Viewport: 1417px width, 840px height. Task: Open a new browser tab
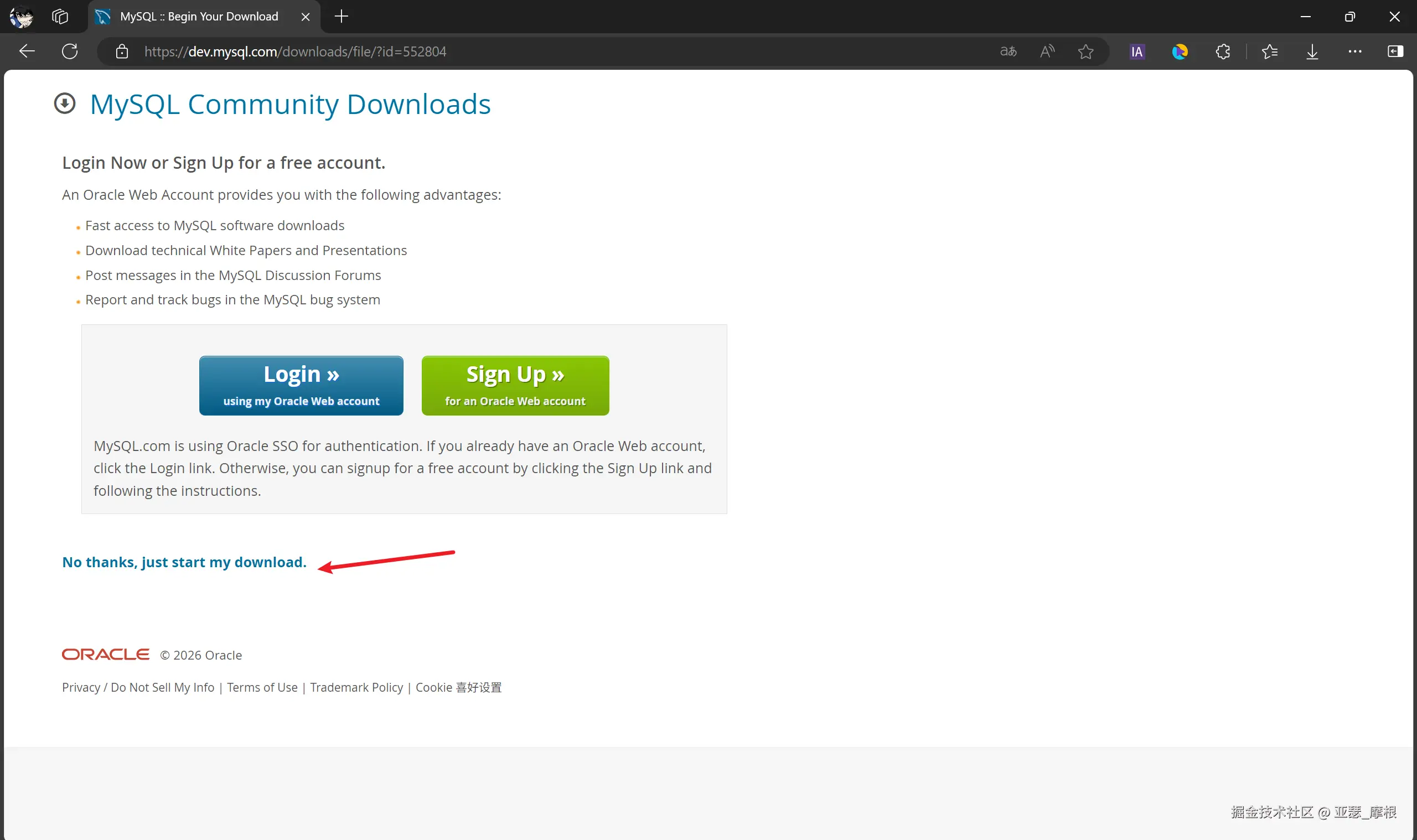pos(342,17)
